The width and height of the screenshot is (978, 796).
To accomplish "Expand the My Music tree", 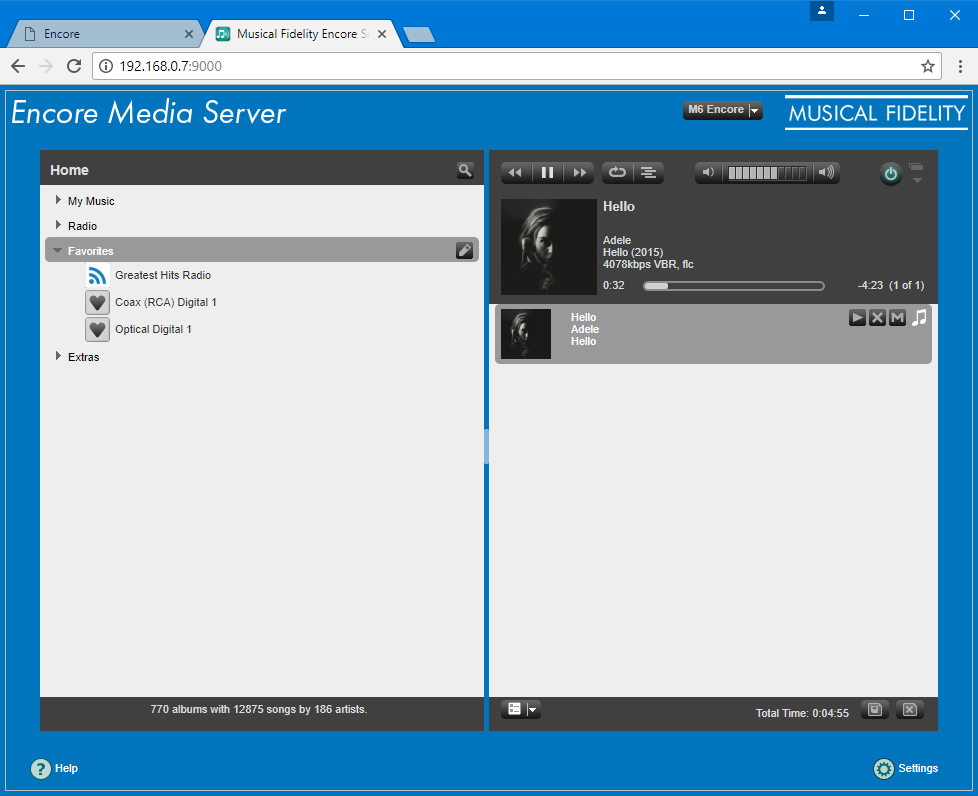I will (59, 200).
